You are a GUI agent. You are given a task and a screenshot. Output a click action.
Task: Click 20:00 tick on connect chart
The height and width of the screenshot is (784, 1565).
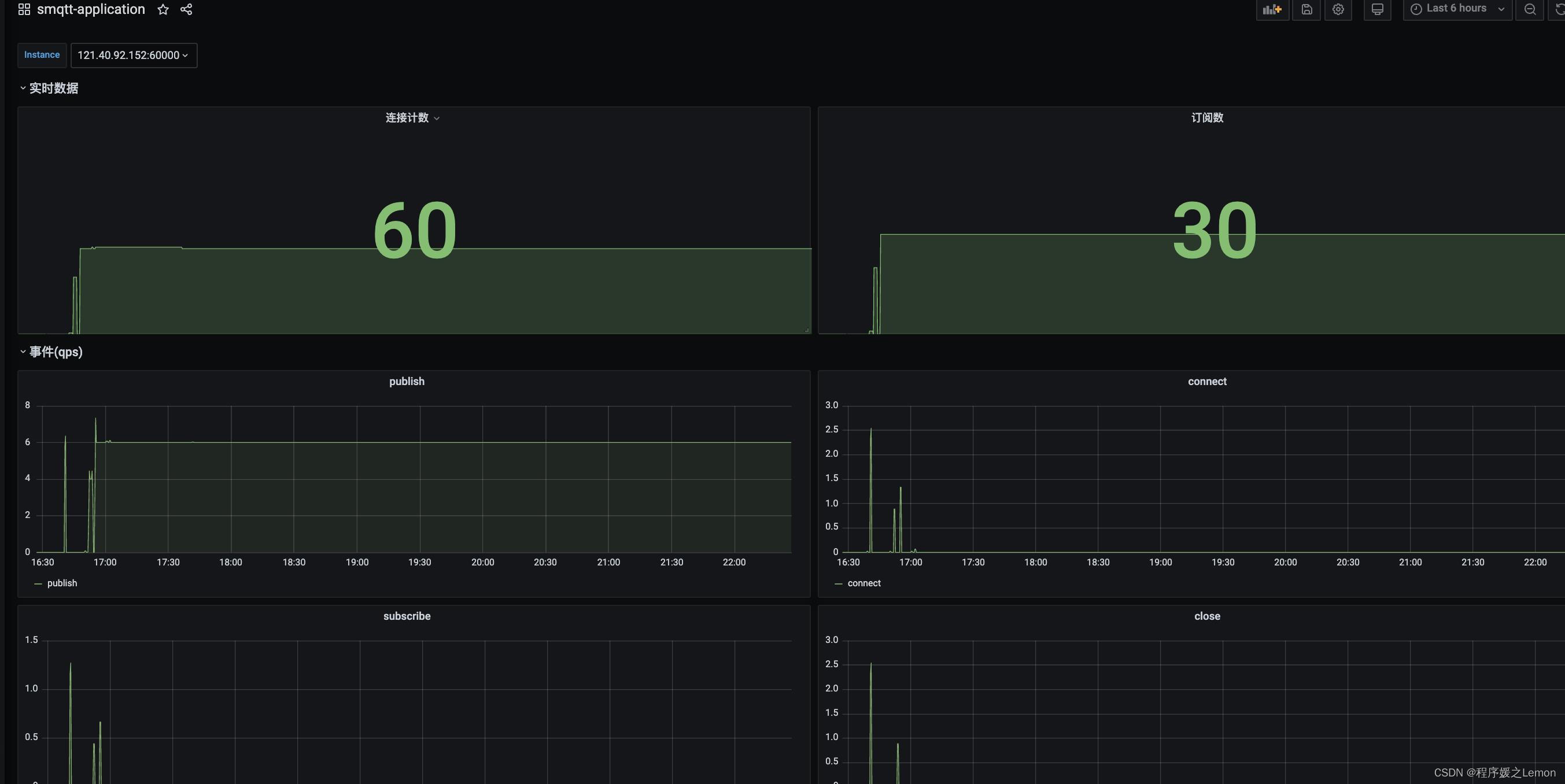pos(1286,563)
